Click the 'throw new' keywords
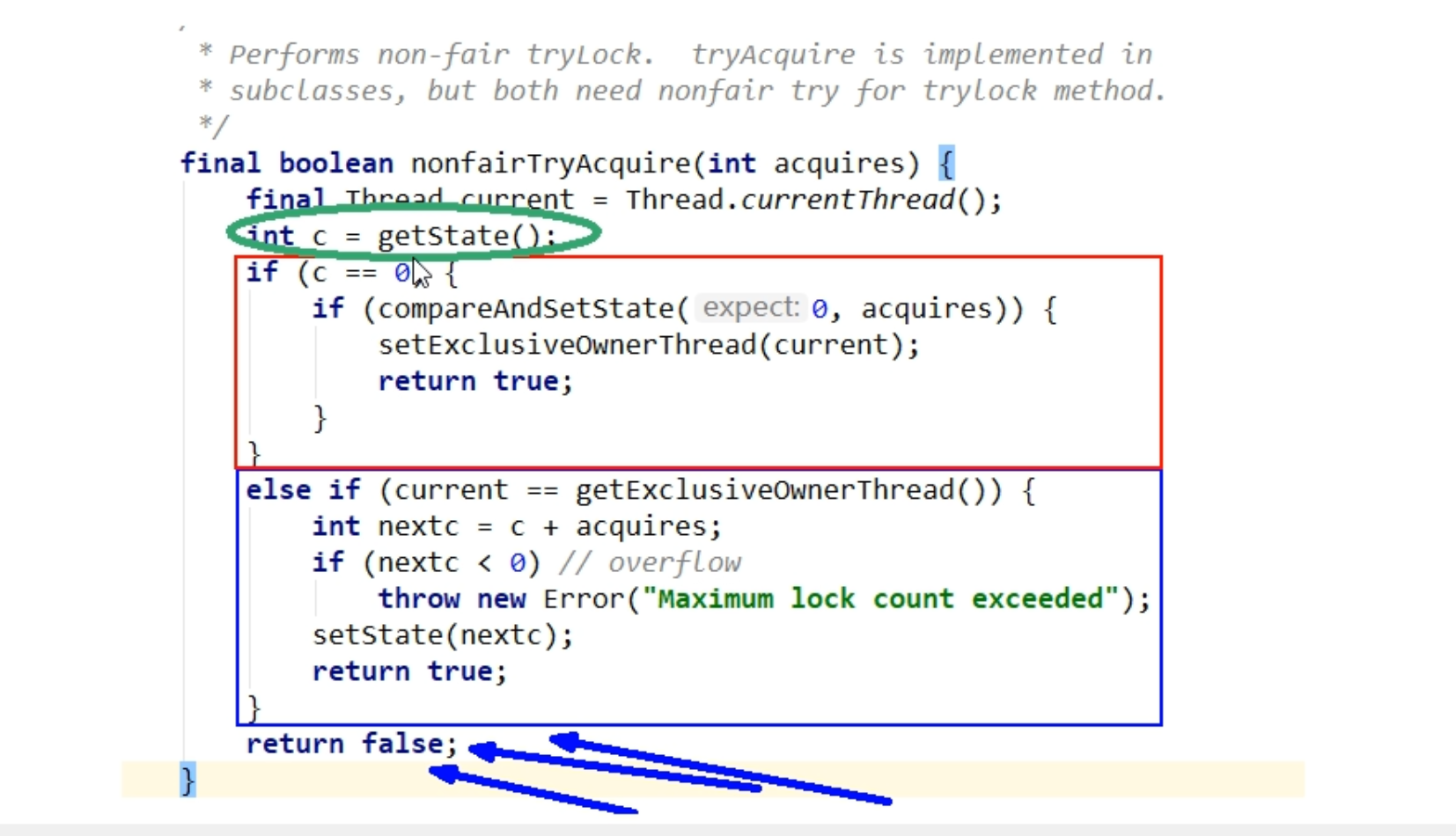 [451, 599]
